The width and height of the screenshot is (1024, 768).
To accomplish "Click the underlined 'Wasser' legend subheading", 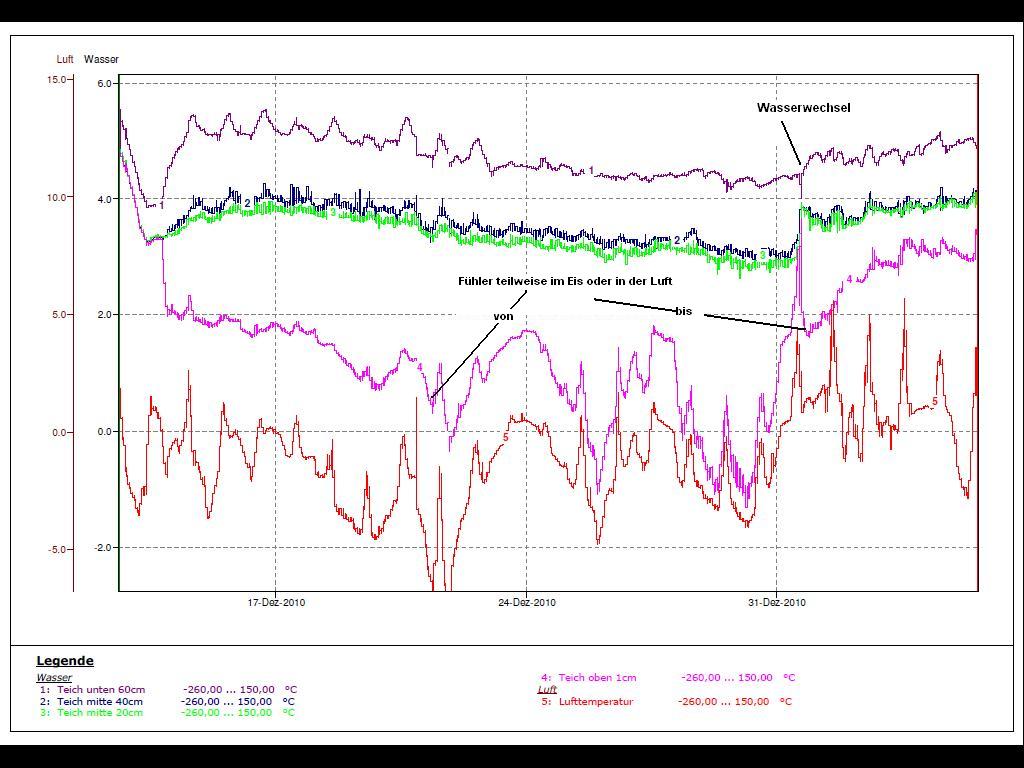I will 54,678.
